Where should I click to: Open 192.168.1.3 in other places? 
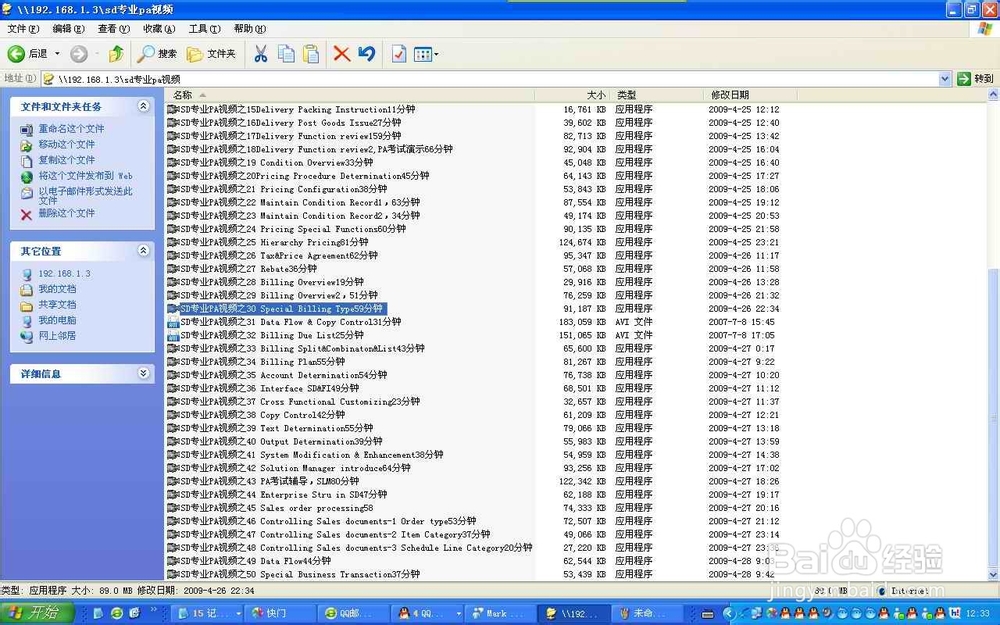tap(64, 274)
